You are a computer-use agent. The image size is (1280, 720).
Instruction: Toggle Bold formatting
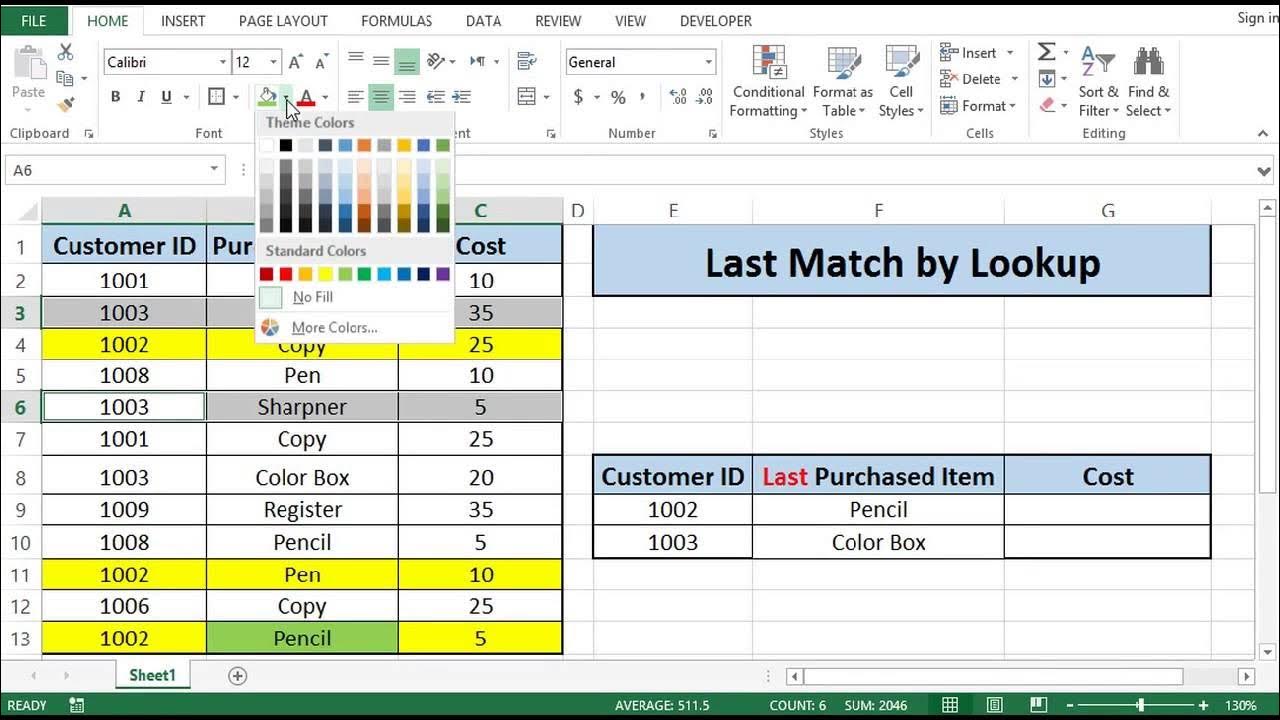pyautogui.click(x=115, y=97)
